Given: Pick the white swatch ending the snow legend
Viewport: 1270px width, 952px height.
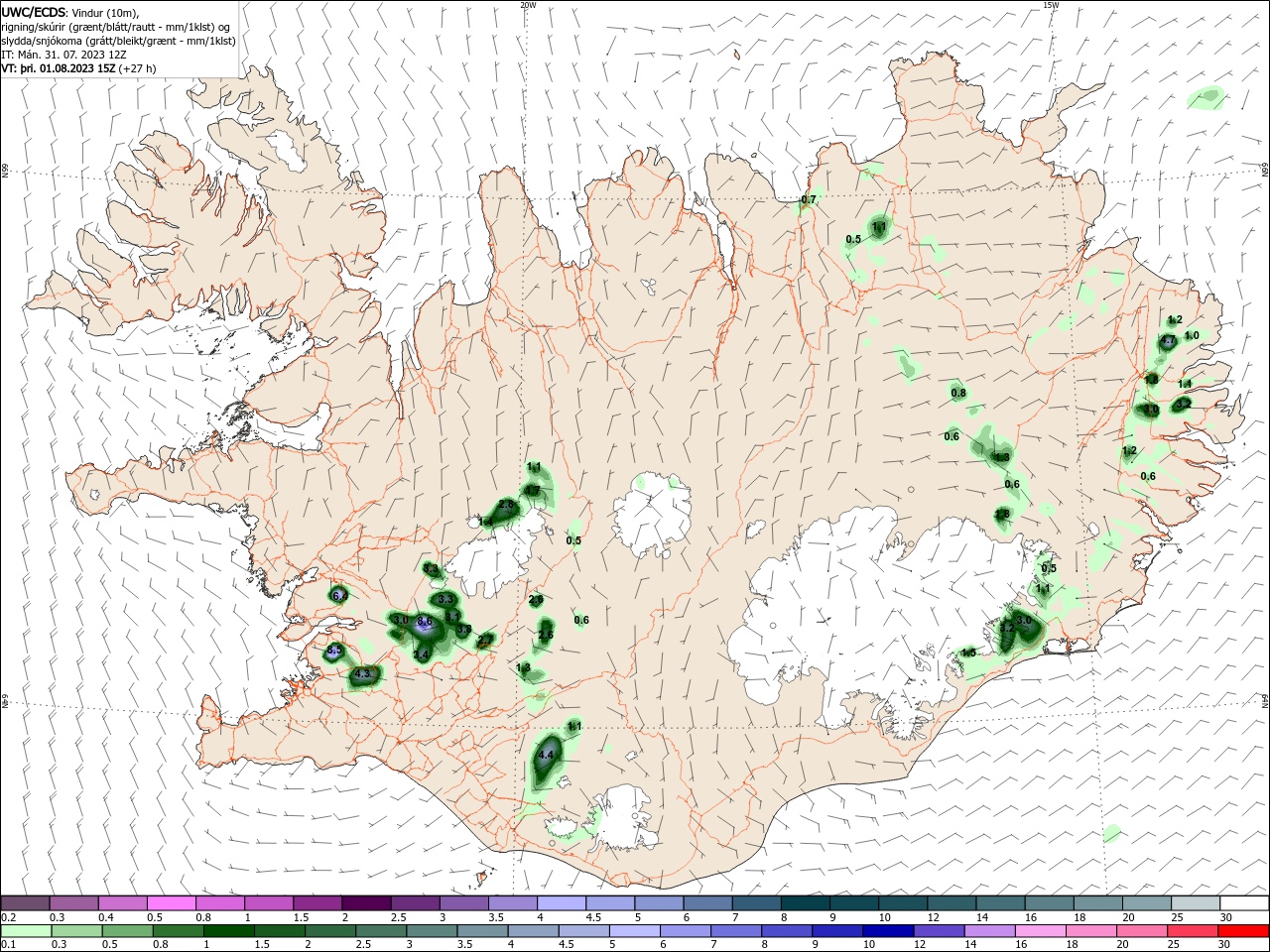Looking at the screenshot, I should click(1244, 903).
